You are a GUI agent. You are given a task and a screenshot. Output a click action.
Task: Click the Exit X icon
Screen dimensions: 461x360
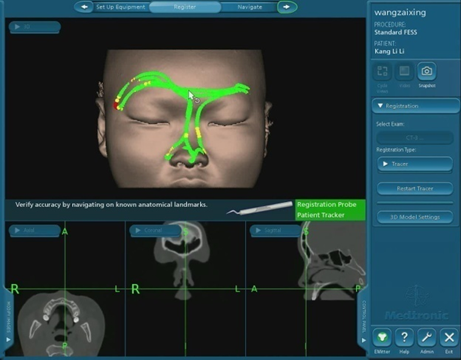point(449,338)
